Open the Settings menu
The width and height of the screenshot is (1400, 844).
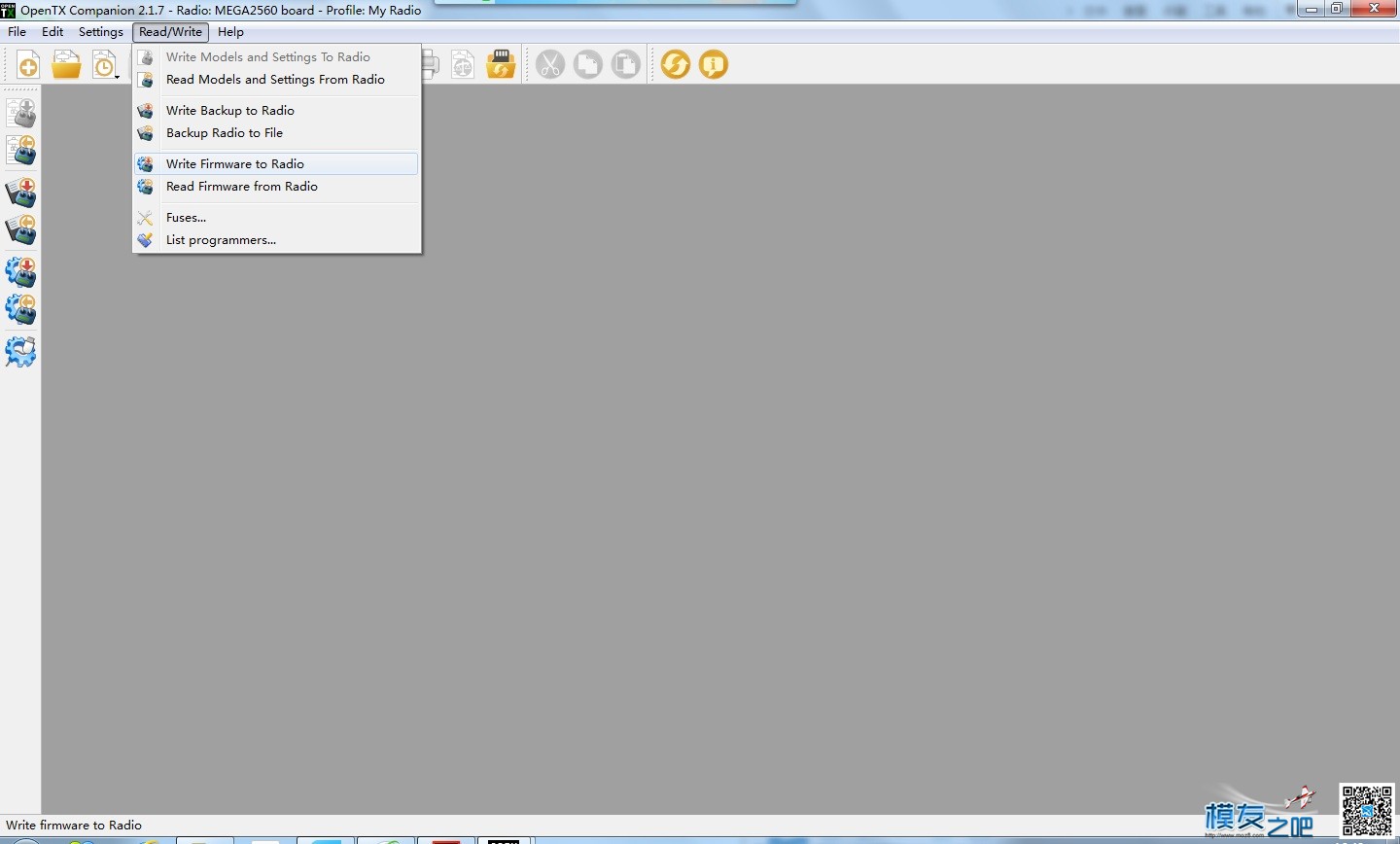(101, 32)
